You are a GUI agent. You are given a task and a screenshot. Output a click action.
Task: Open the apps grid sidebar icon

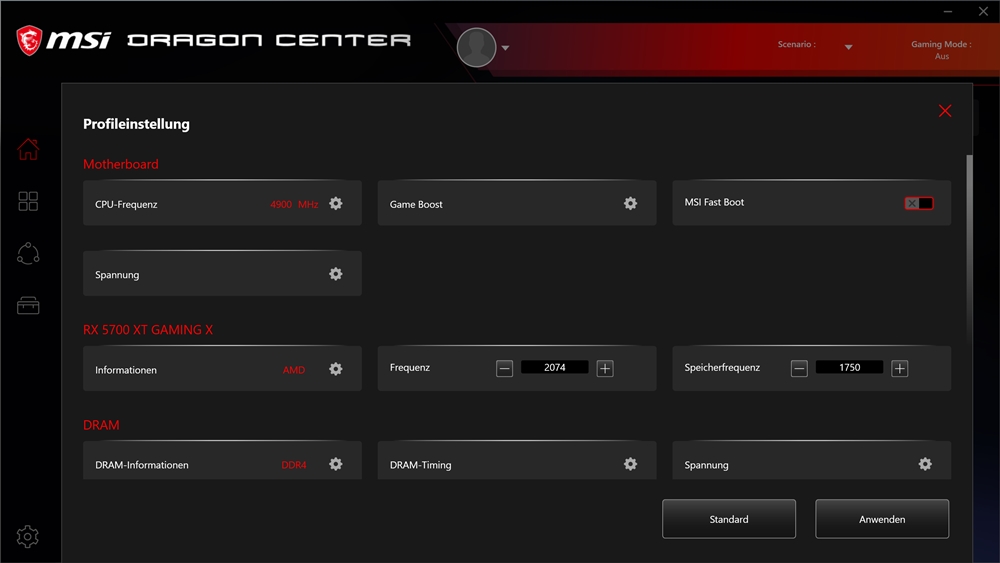pos(28,202)
